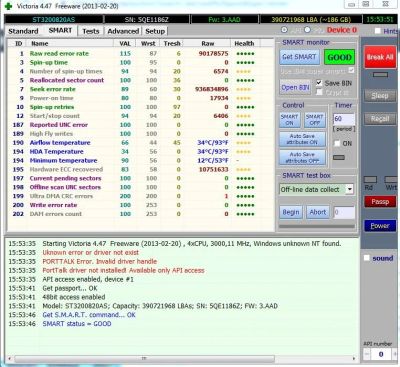
Task: Click the blue Power button
Action: tap(380, 226)
